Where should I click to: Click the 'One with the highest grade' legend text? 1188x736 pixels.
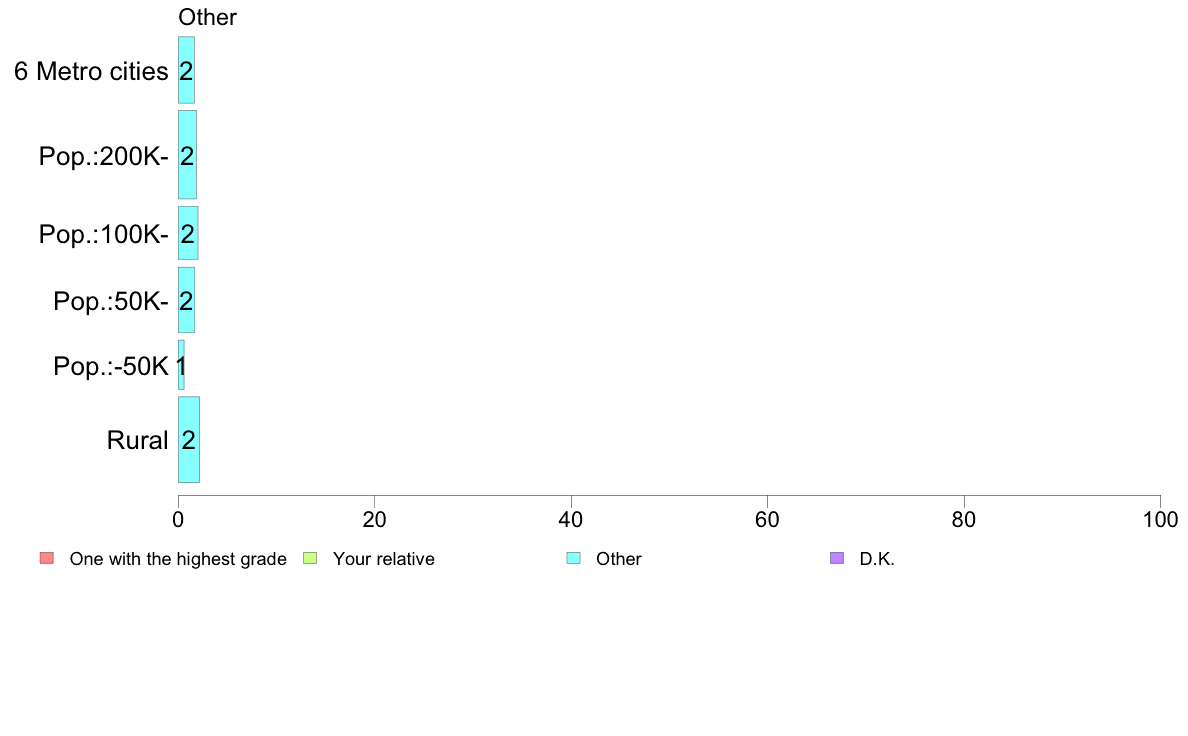click(178, 559)
